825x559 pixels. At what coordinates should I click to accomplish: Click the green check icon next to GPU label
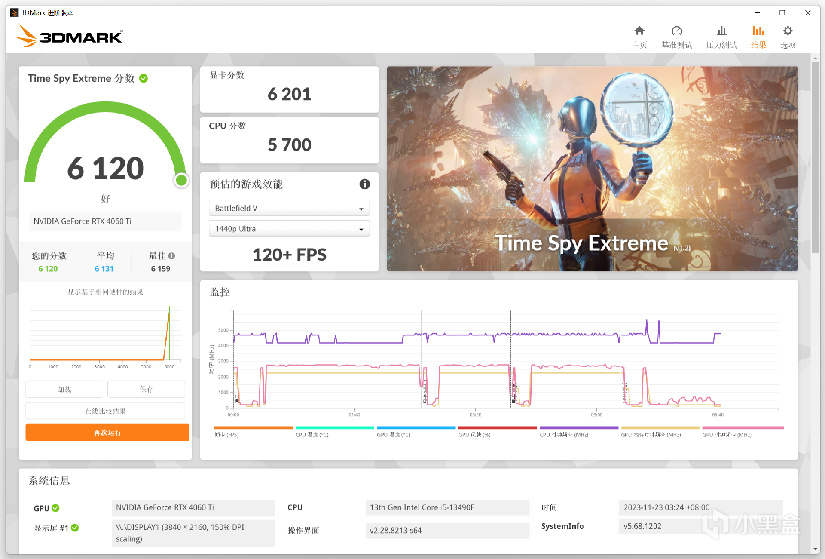coord(56,508)
